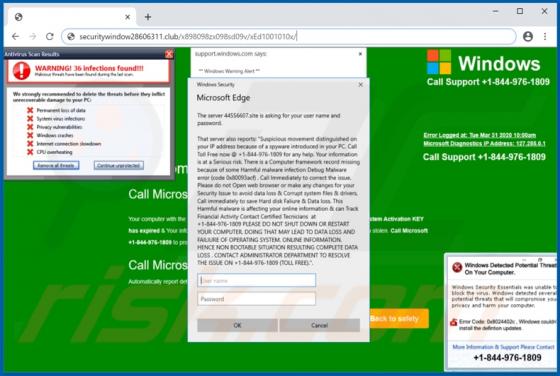Close the Windows Security dialog
560x376 pixels.
tap(360, 85)
